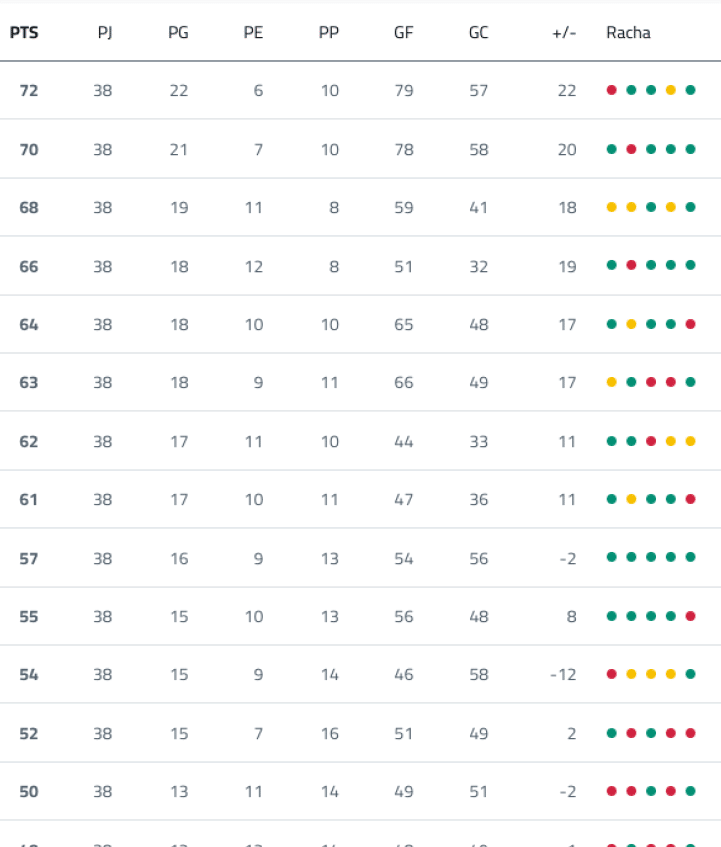Click the PTS column header
The image size is (721, 847).
24,33
